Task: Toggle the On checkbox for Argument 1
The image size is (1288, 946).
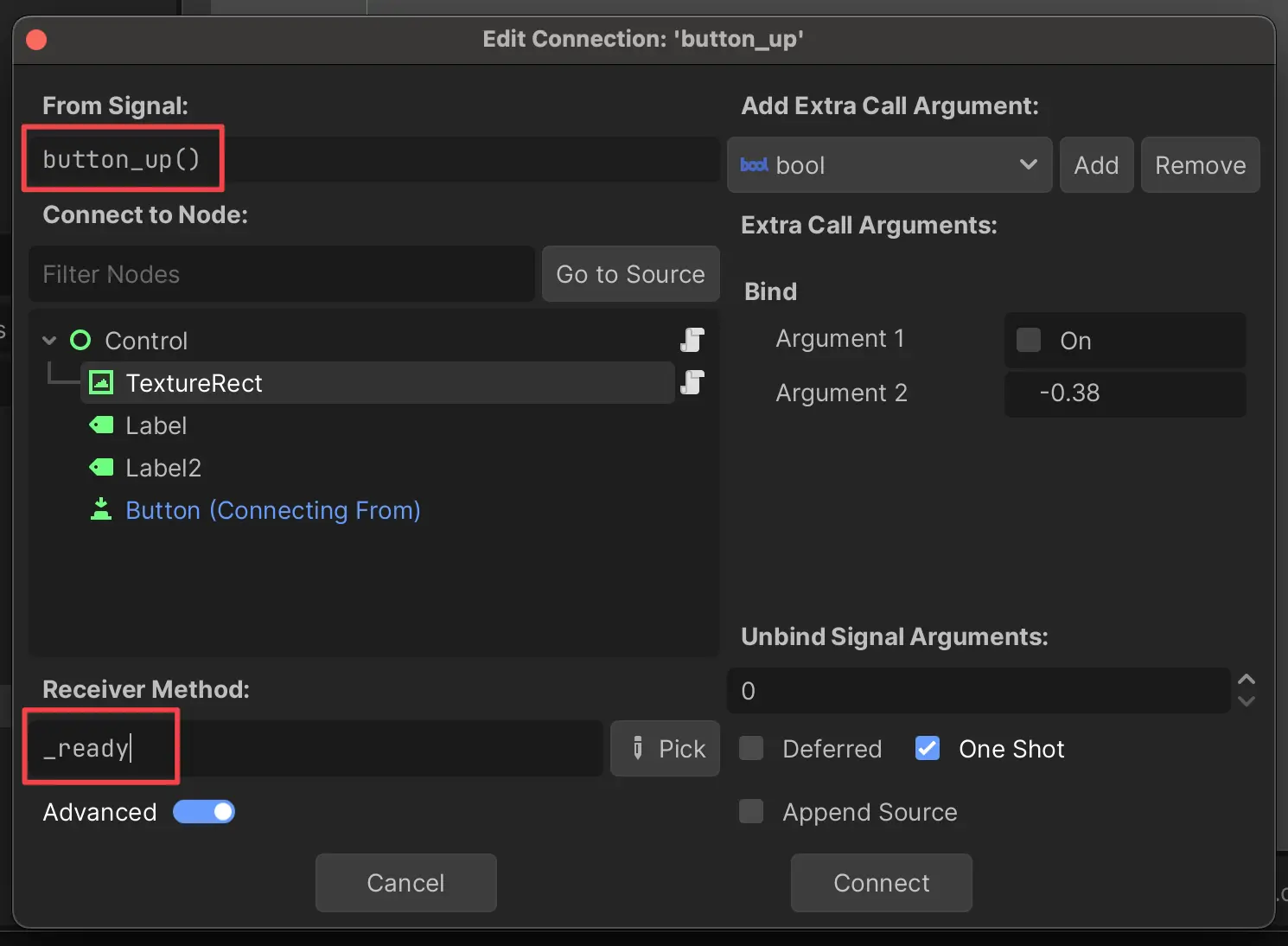Action: pyautogui.click(x=1028, y=340)
